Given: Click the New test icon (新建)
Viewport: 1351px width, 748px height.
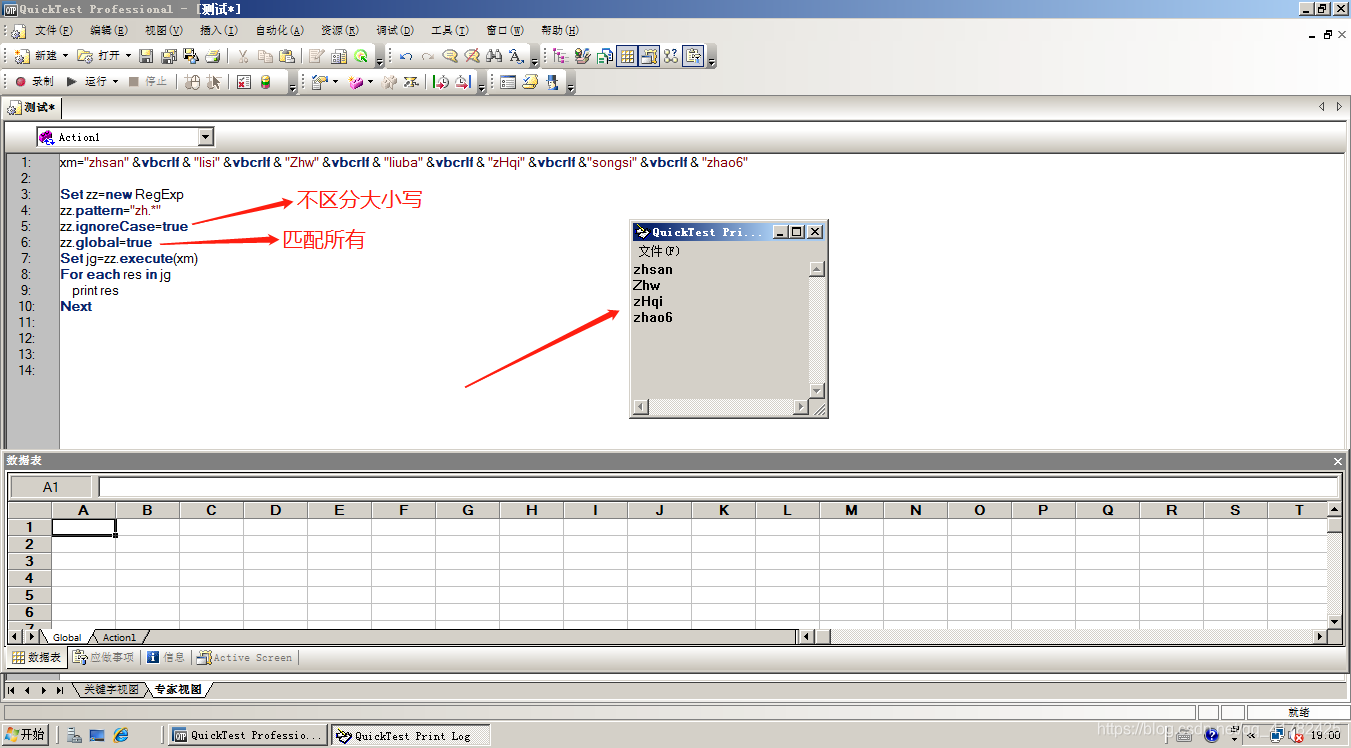Looking at the screenshot, I should [x=22, y=56].
